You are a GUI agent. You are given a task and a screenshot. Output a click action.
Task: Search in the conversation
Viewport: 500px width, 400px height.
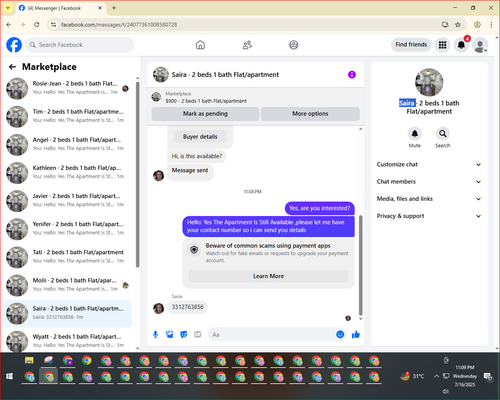443,134
